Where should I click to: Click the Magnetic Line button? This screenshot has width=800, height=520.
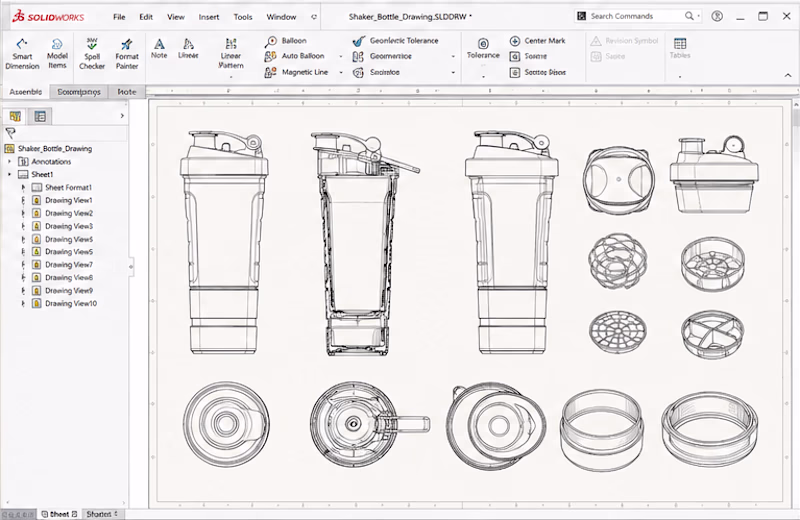(296, 72)
